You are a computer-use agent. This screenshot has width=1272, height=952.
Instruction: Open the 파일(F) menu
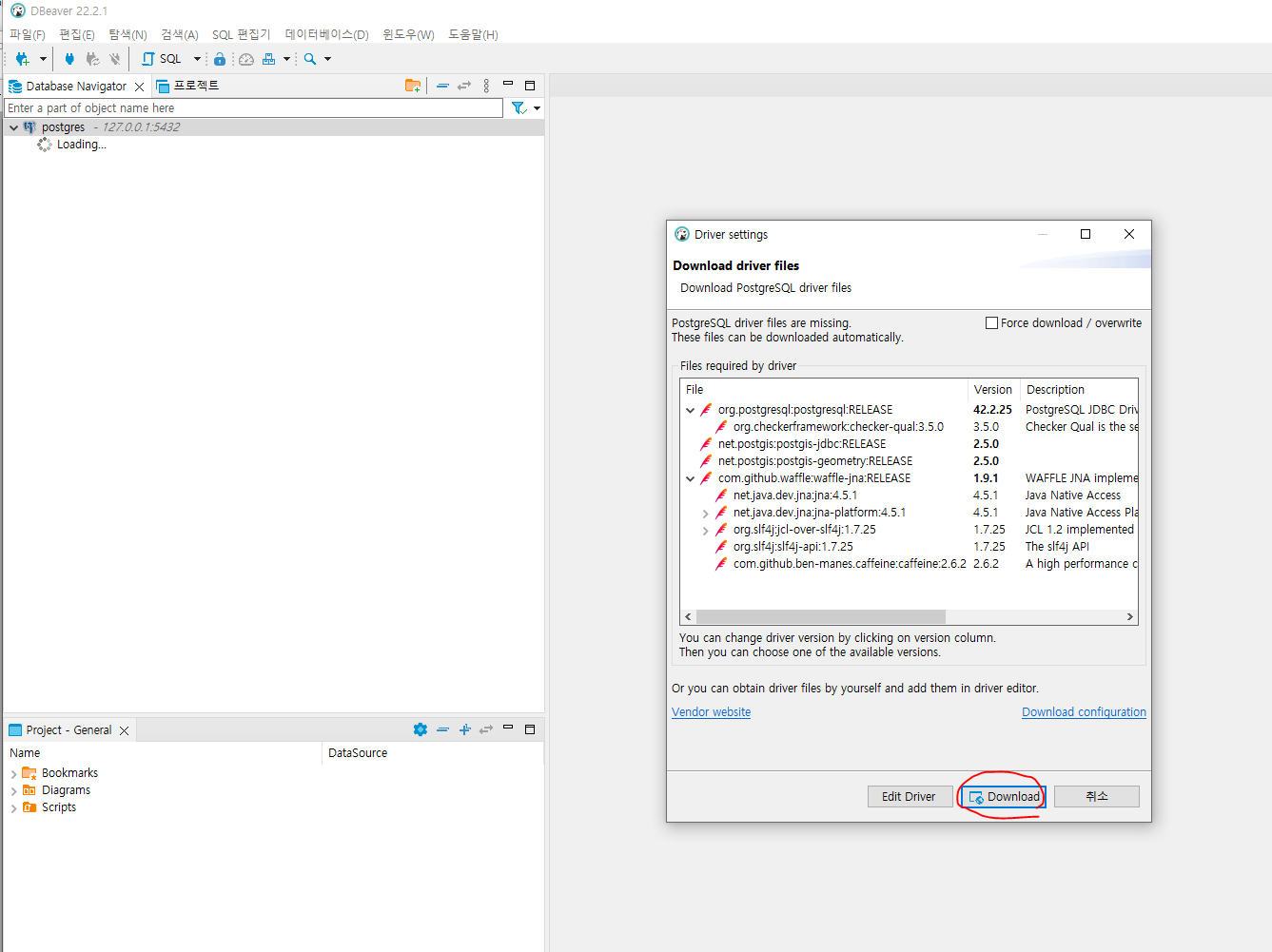28,34
